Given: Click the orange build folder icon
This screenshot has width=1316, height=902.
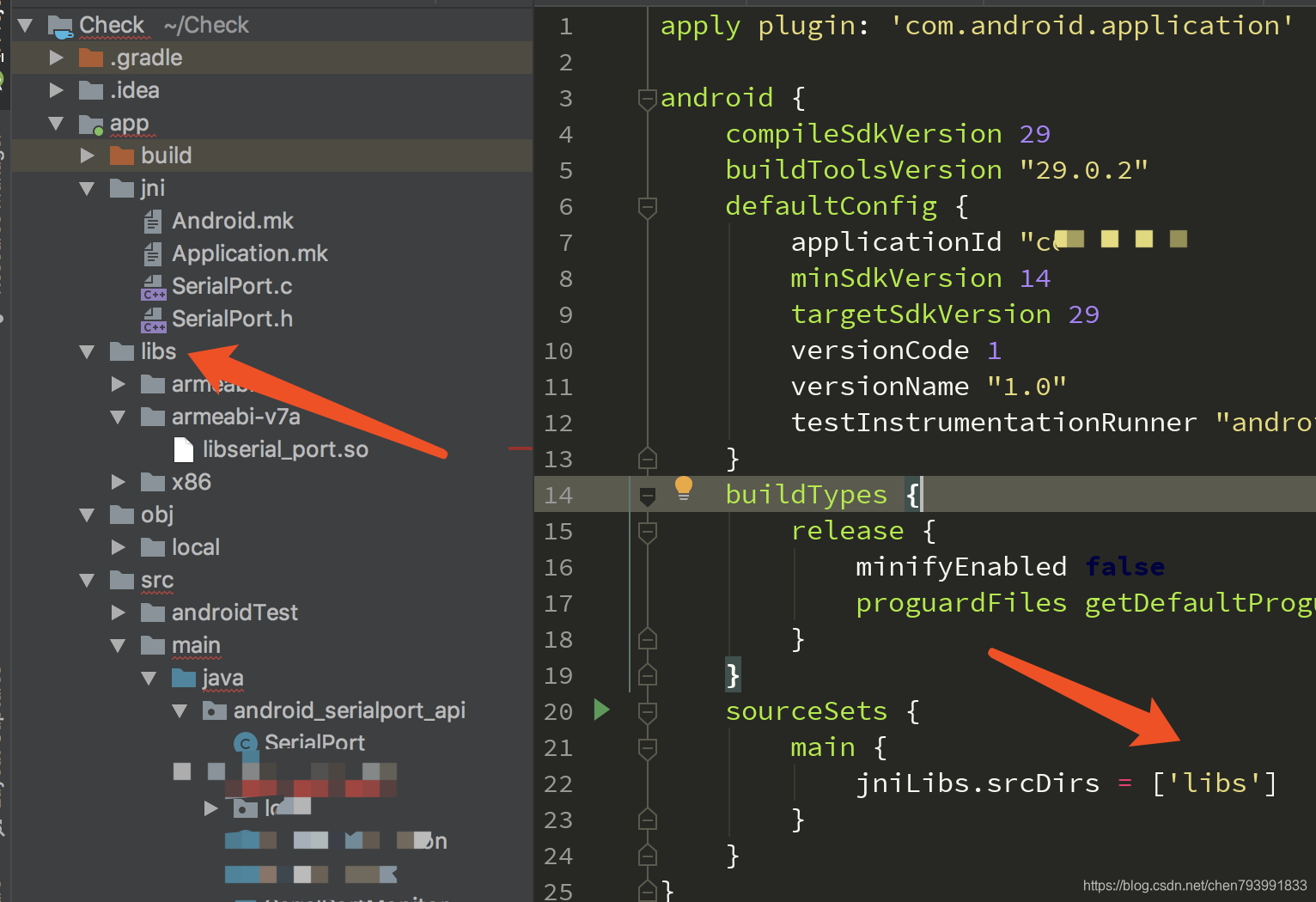Looking at the screenshot, I should pyautogui.click(x=122, y=155).
